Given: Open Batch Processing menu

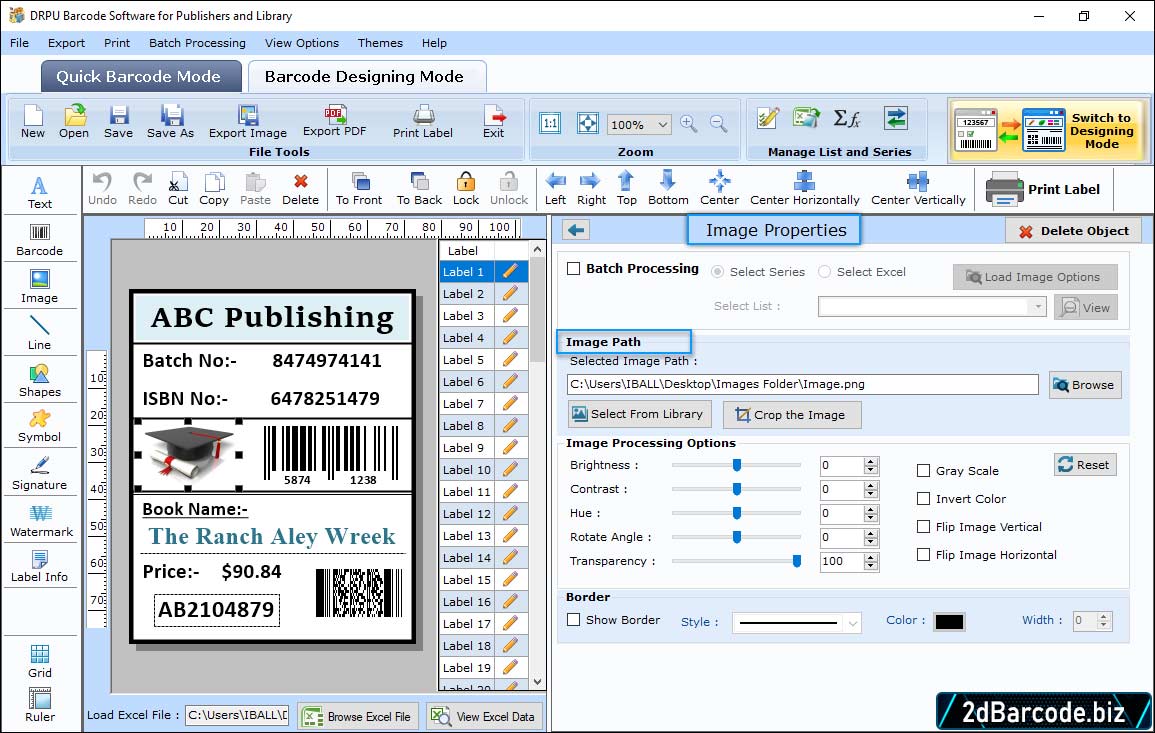Looking at the screenshot, I should [x=197, y=43].
